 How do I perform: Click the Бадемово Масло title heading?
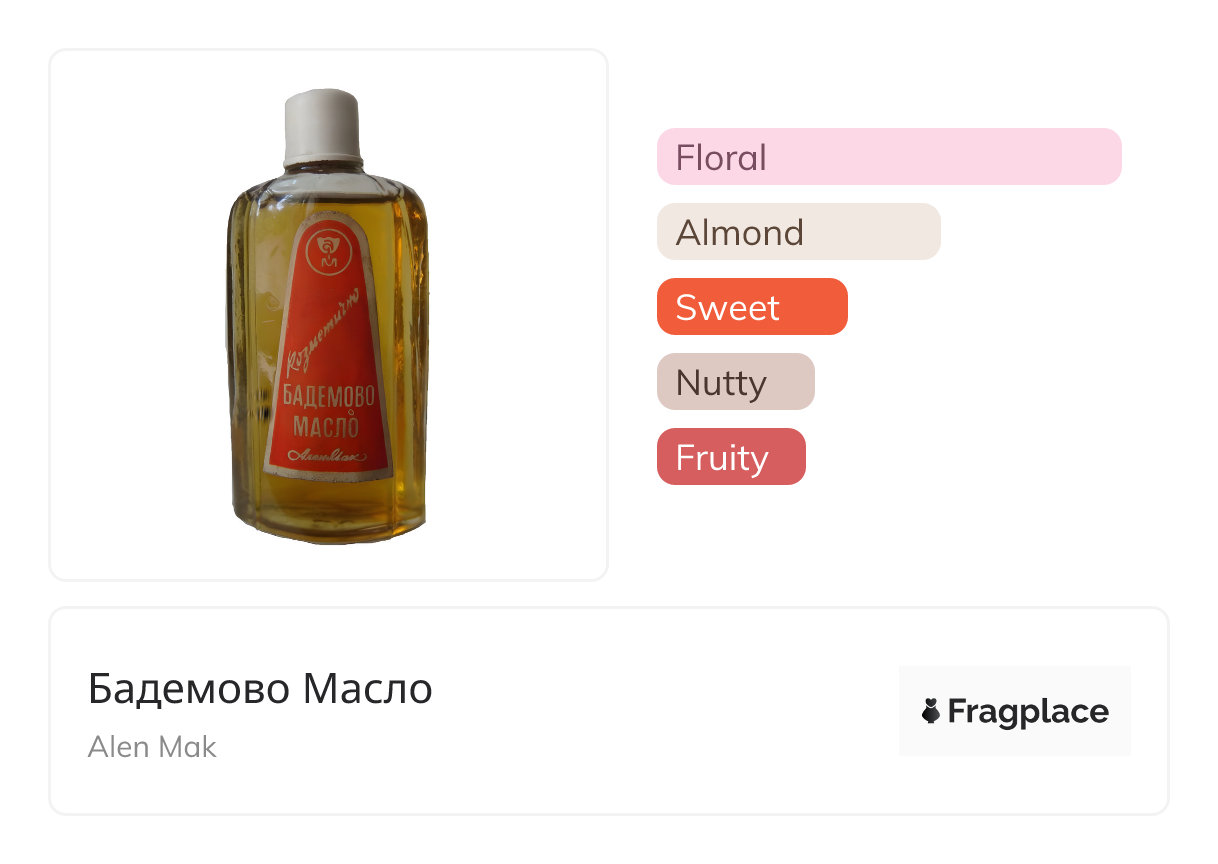260,689
